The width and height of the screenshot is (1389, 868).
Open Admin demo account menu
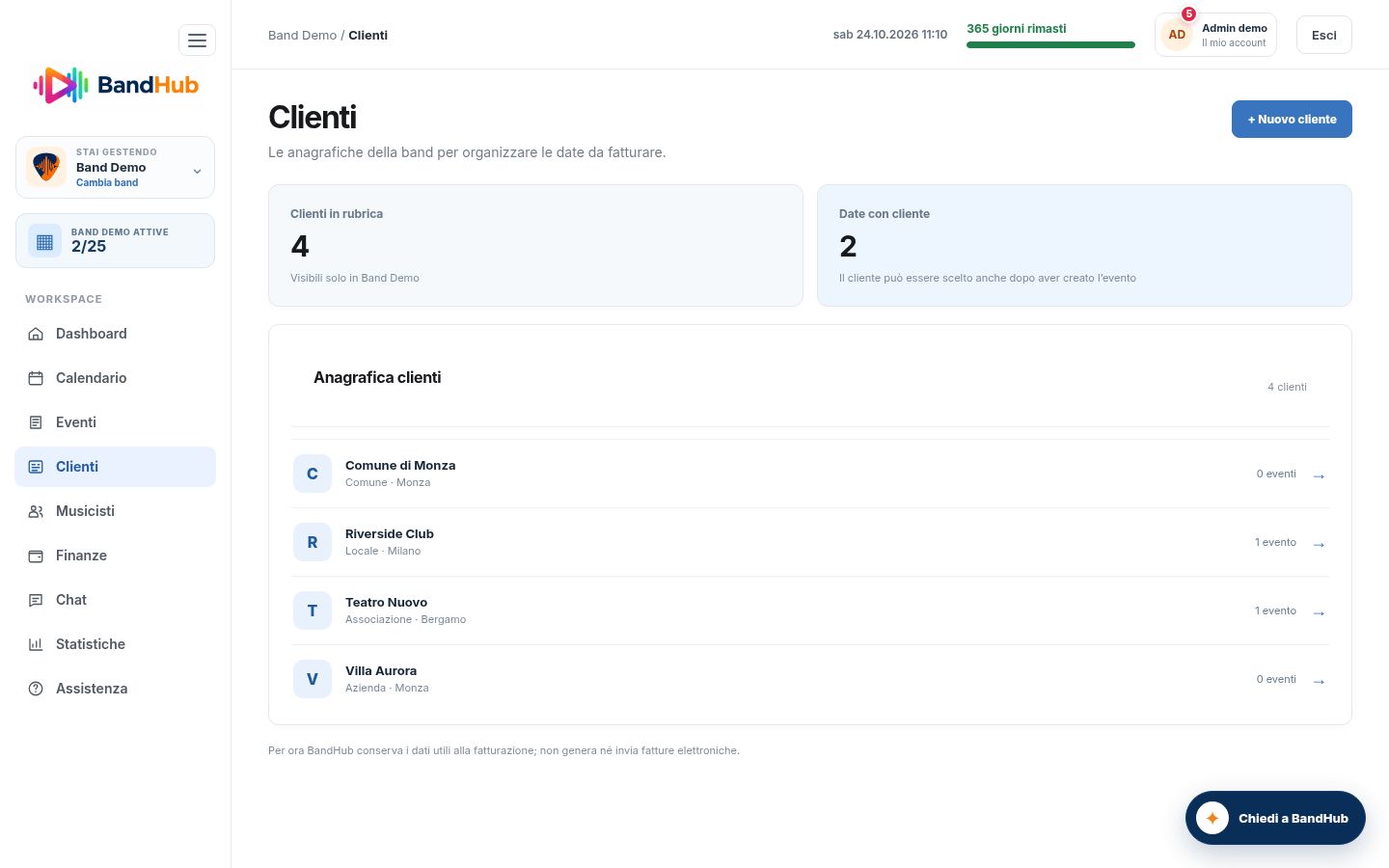pyautogui.click(x=1215, y=35)
